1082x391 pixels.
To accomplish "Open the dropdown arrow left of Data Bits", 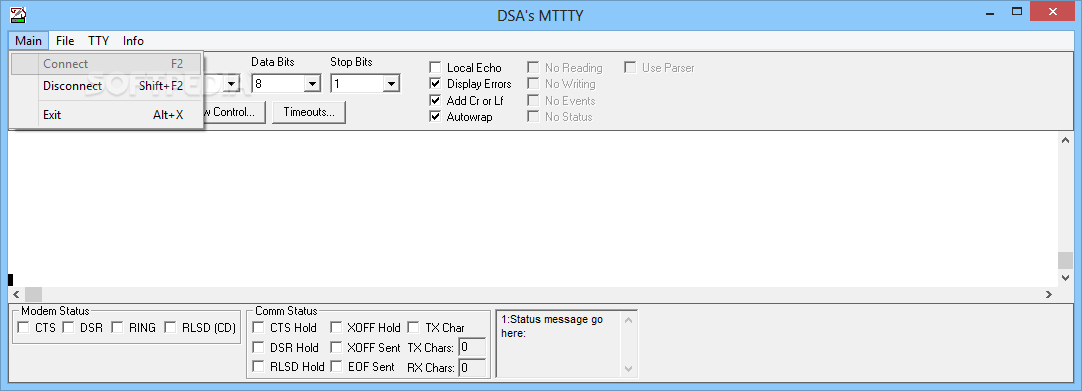I will [x=233, y=84].
